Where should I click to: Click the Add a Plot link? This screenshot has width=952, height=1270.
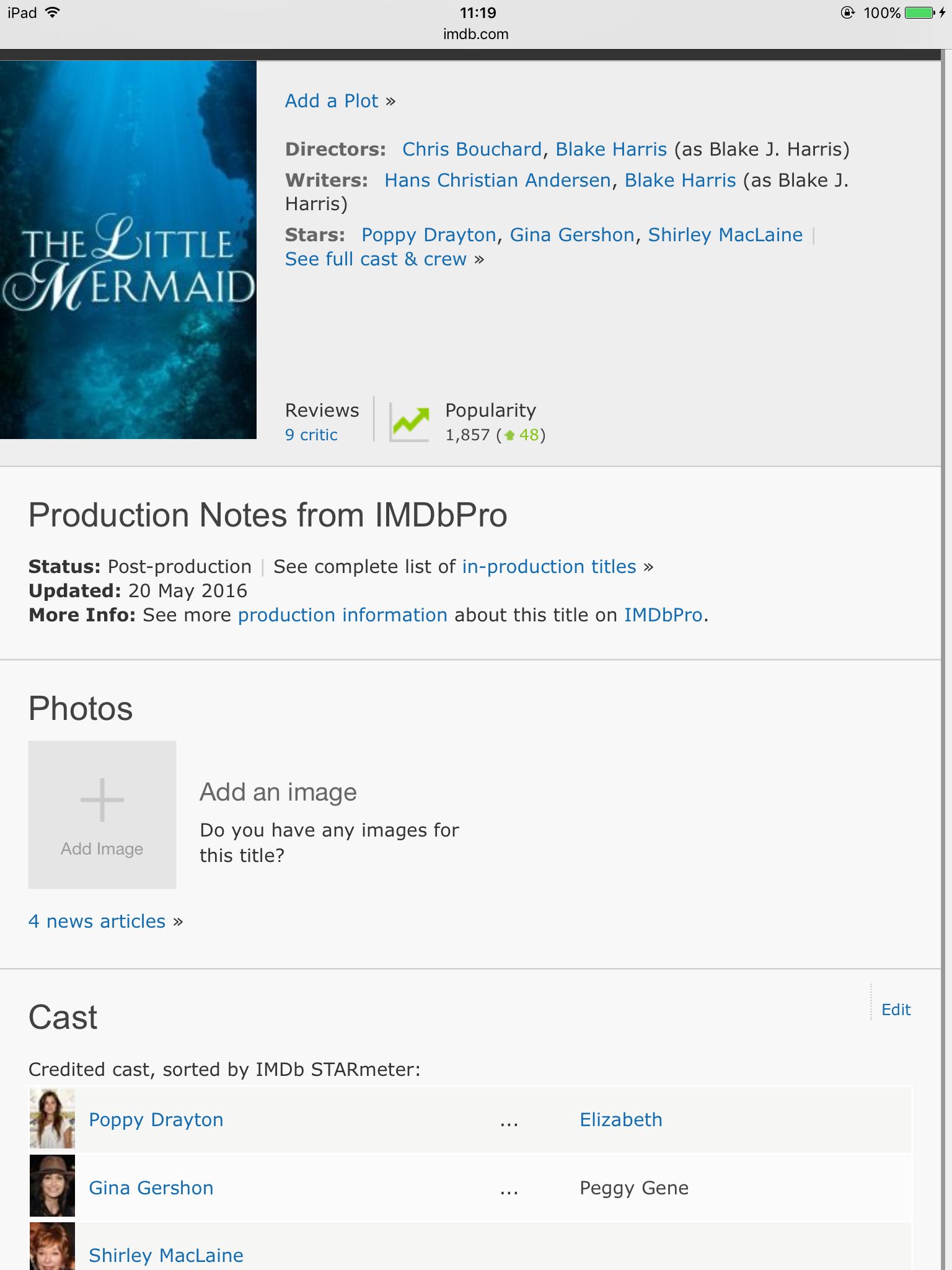tap(332, 101)
